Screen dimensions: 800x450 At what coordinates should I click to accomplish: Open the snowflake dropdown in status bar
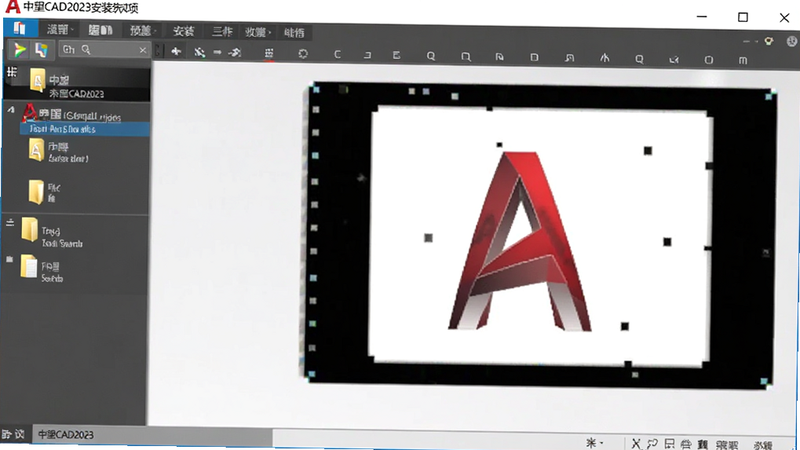pyautogui.click(x=595, y=442)
